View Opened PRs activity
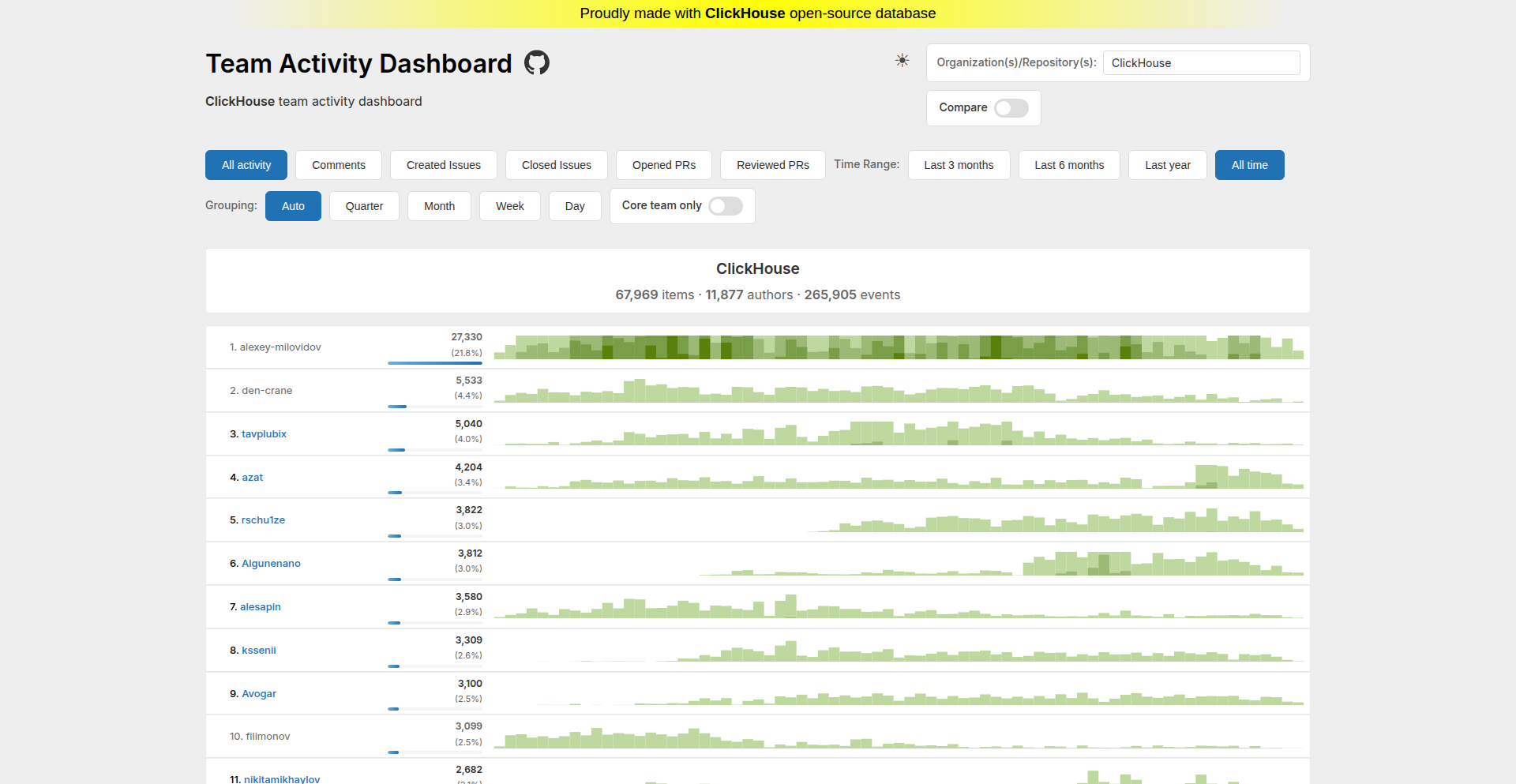The height and width of the screenshot is (784, 1516). [x=663, y=165]
